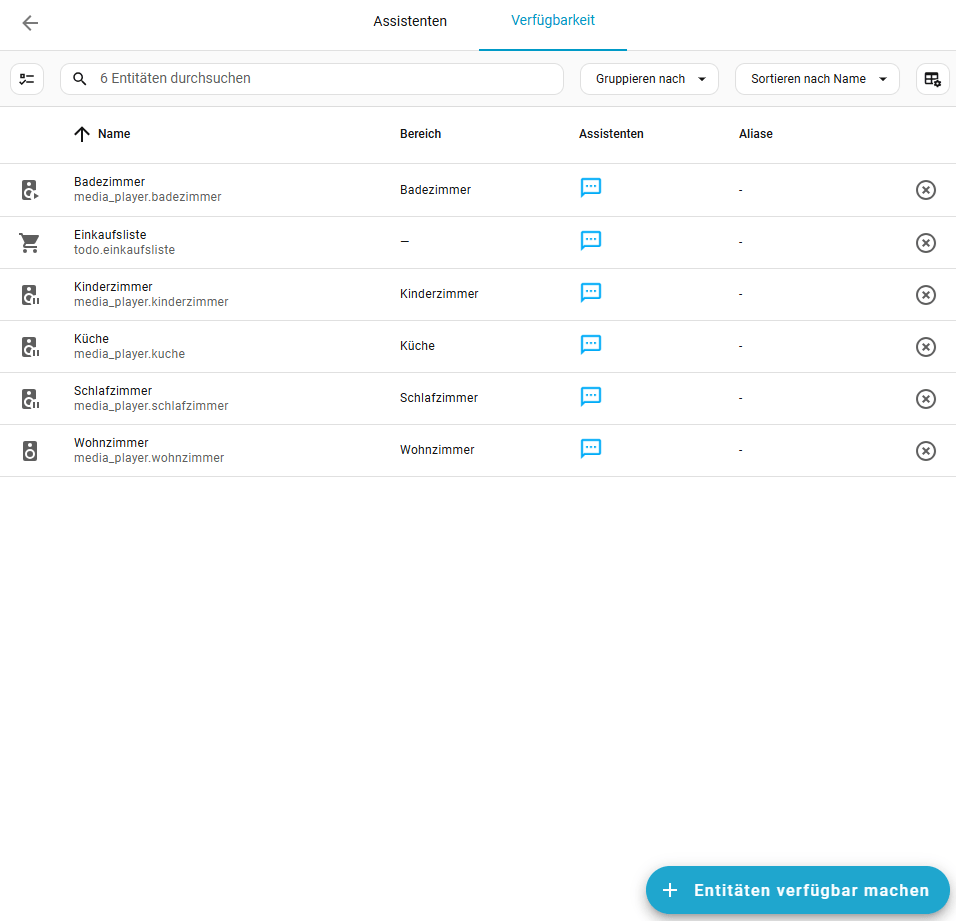This screenshot has width=956, height=921.
Task: Open media_player.badezimmer entity row
Action: pyautogui.click(x=478, y=190)
